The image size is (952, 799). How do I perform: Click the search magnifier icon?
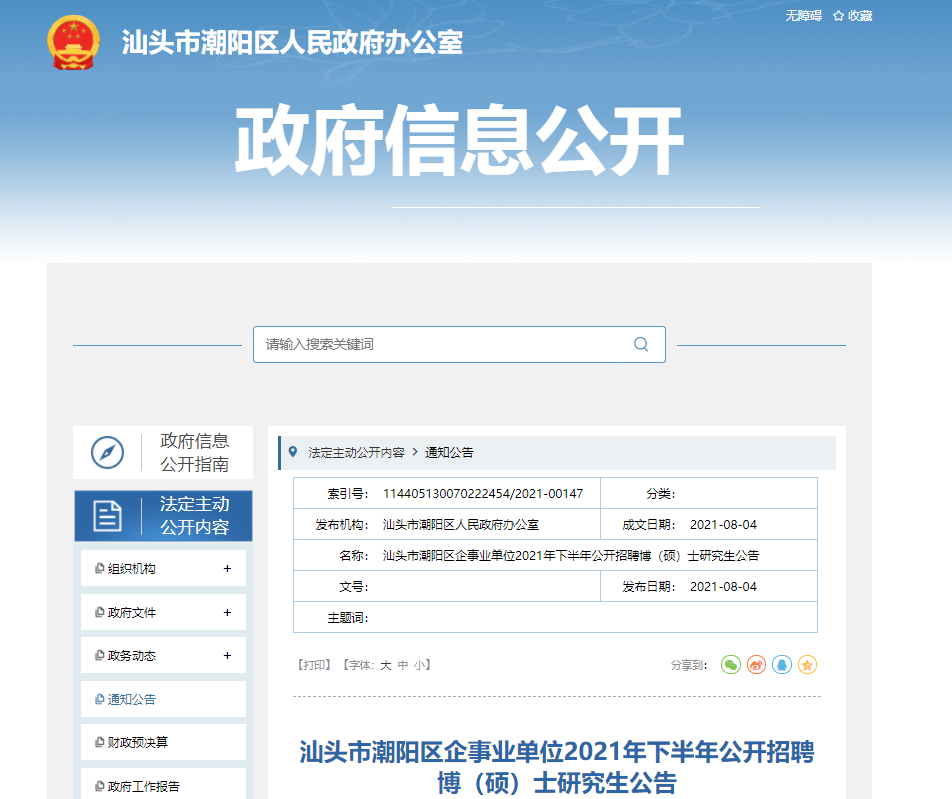tap(641, 344)
